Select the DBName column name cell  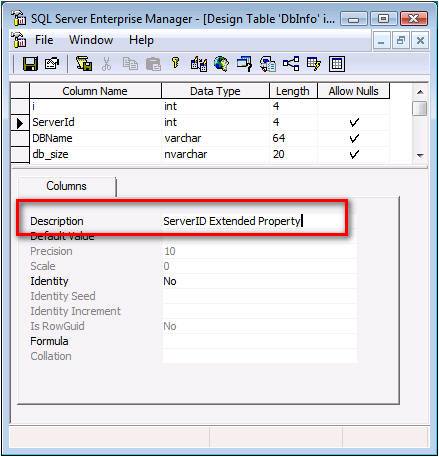point(96,138)
